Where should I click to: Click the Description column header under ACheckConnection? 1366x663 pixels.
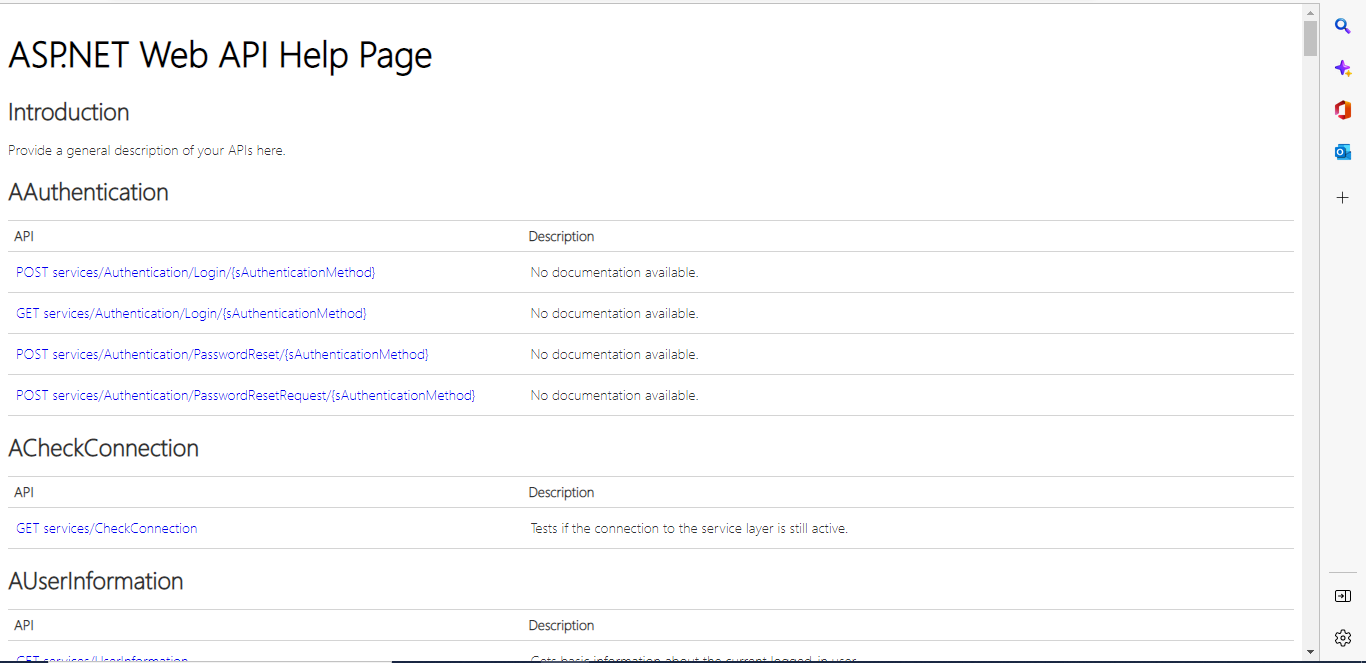click(x=561, y=492)
